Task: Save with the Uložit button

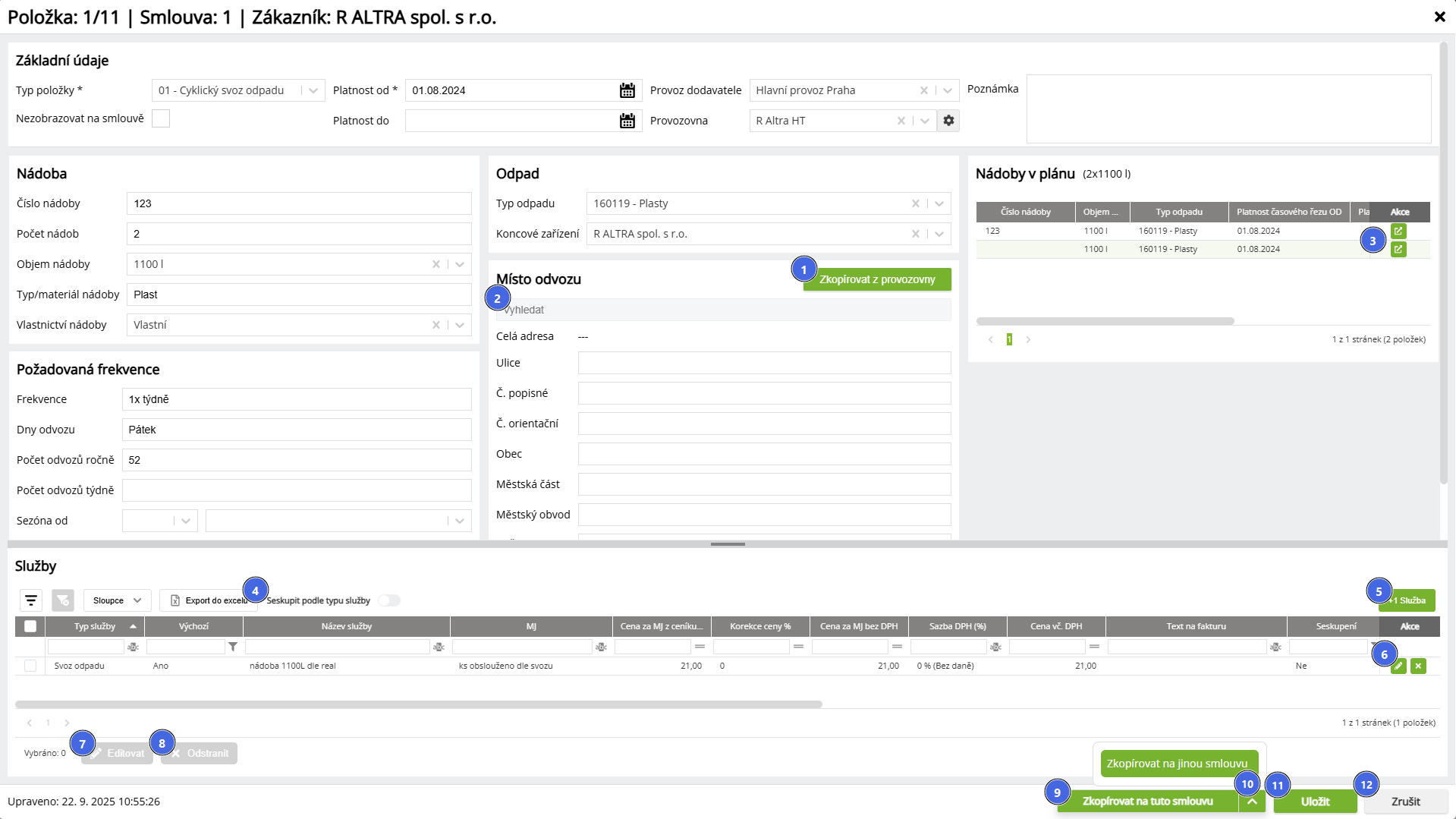Action: (1315, 802)
